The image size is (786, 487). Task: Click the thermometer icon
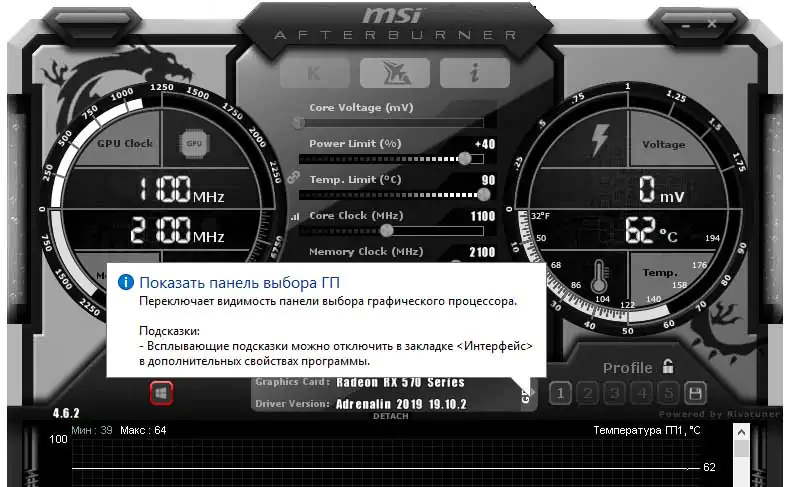point(601,277)
